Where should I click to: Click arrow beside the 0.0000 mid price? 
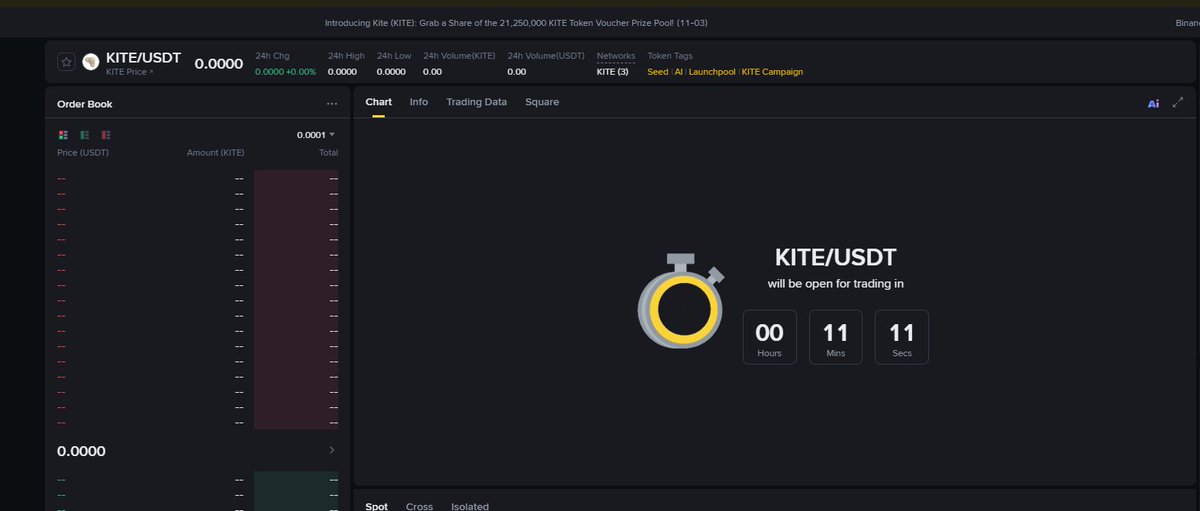point(332,451)
